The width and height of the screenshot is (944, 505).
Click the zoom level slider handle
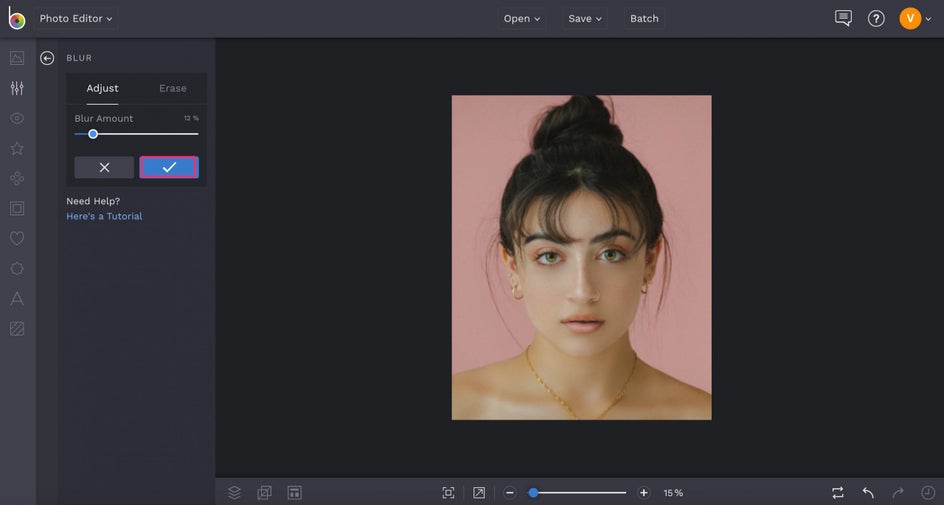(x=533, y=492)
